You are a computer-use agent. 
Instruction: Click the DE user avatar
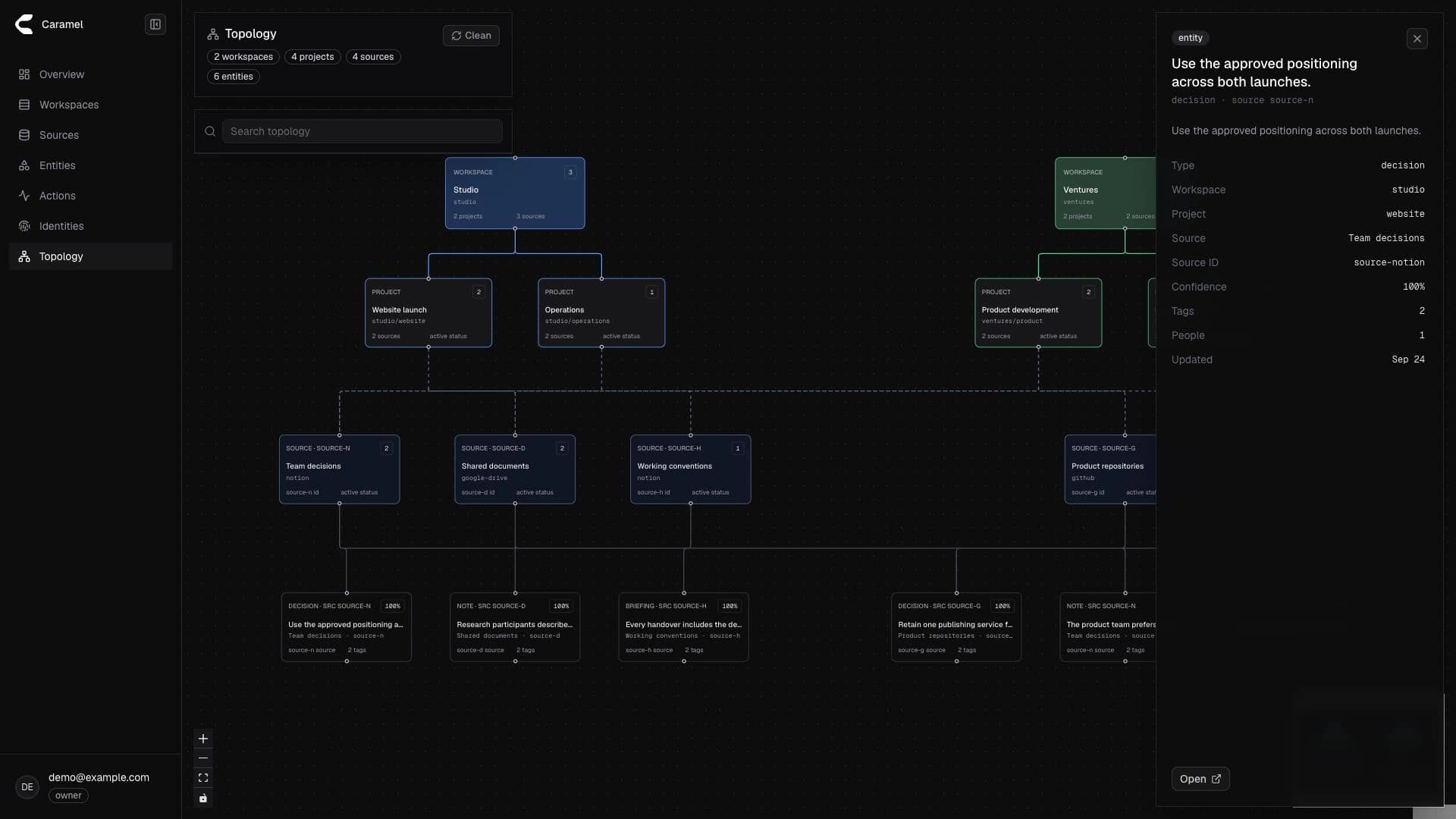27,787
